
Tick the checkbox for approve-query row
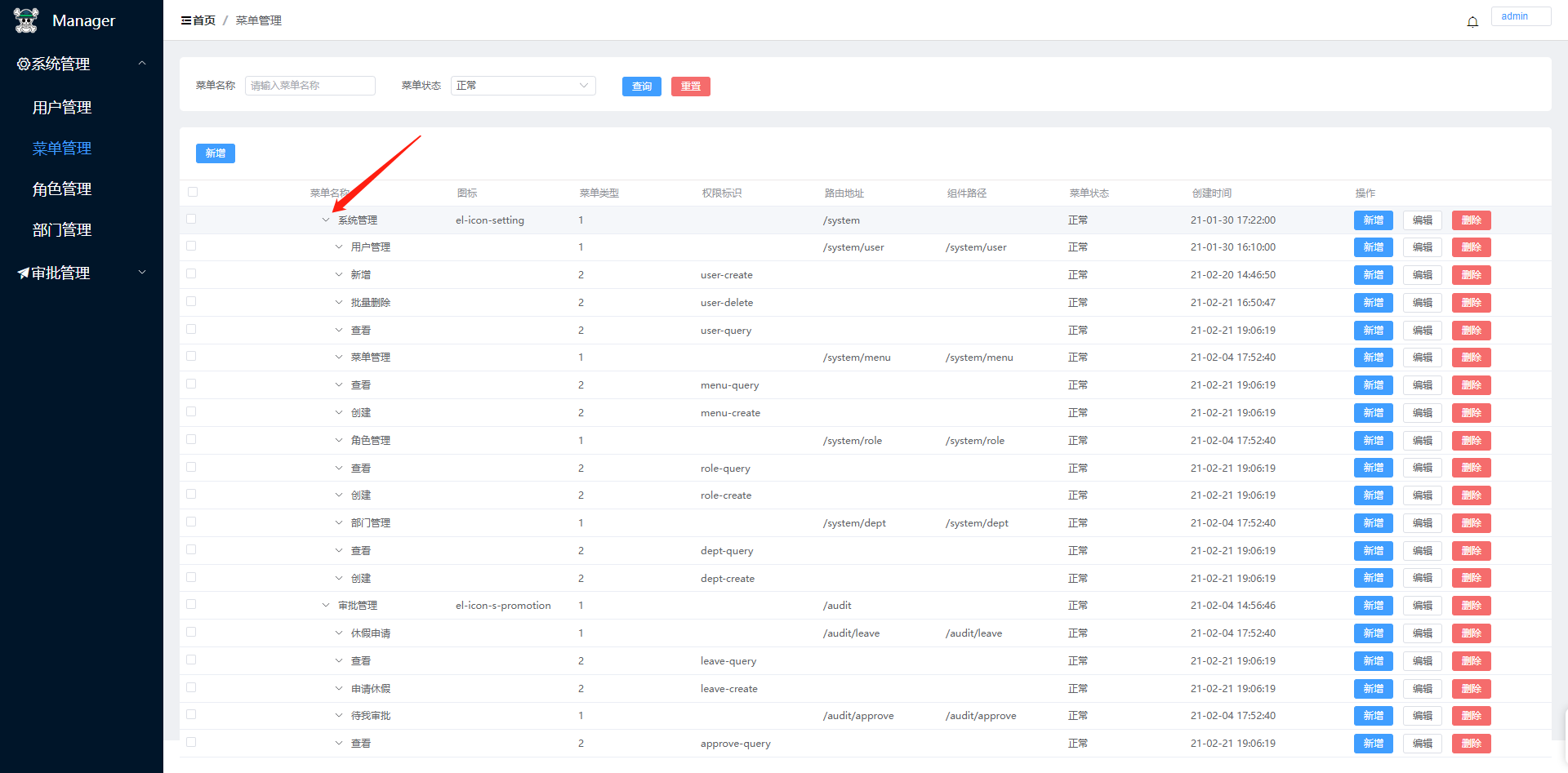pos(191,742)
